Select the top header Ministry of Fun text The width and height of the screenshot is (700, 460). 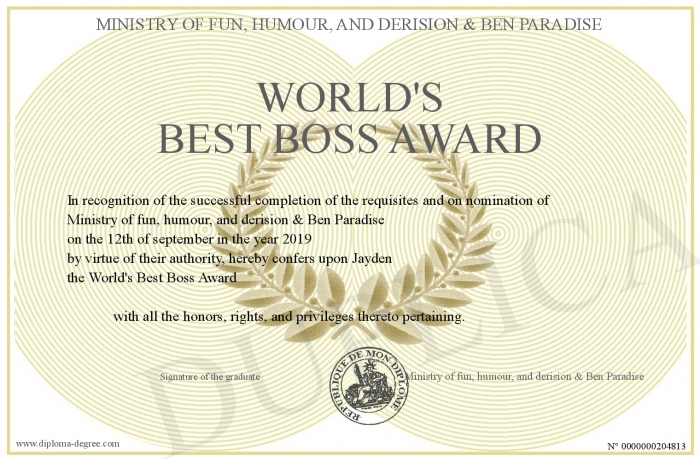pos(349,23)
